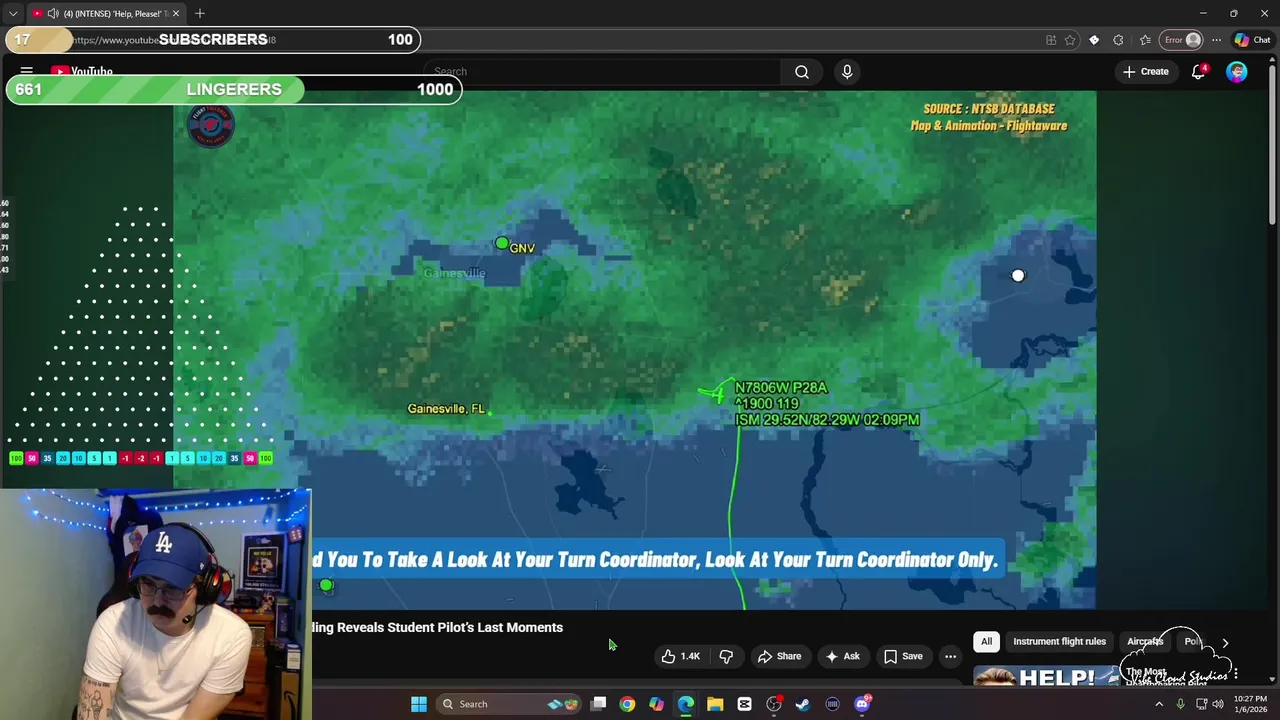Image resolution: width=1280 pixels, height=720 pixels.
Task: Open browser settings and more ellipsis
Action: (1216, 40)
